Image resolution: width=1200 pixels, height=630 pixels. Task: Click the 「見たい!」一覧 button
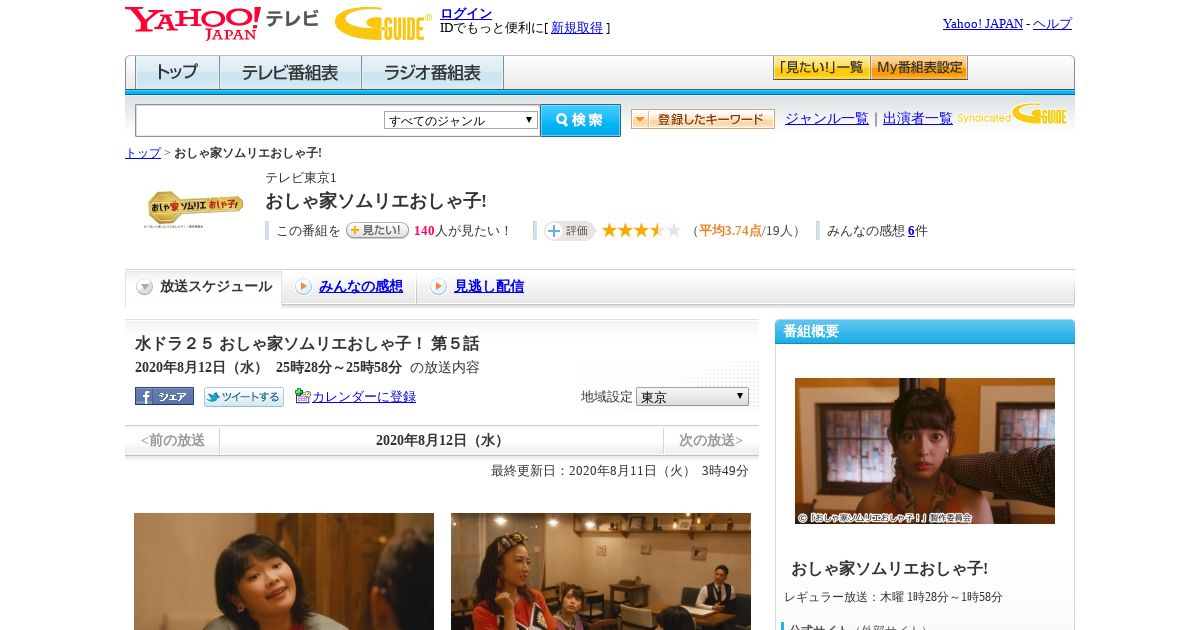[x=821, y=68]
